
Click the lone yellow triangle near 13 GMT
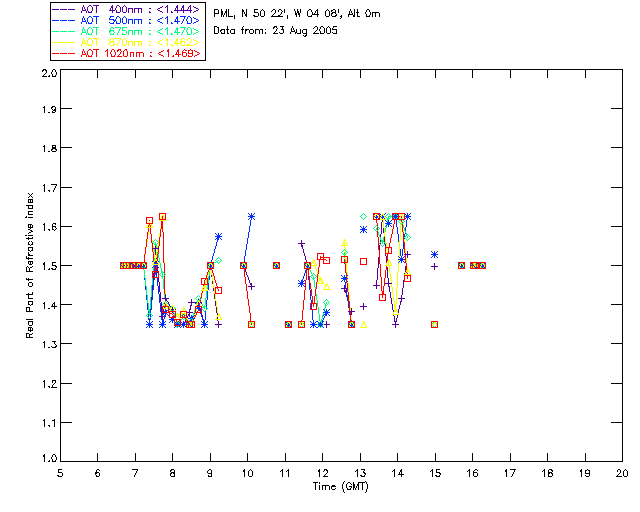click(x=364, y=325)
